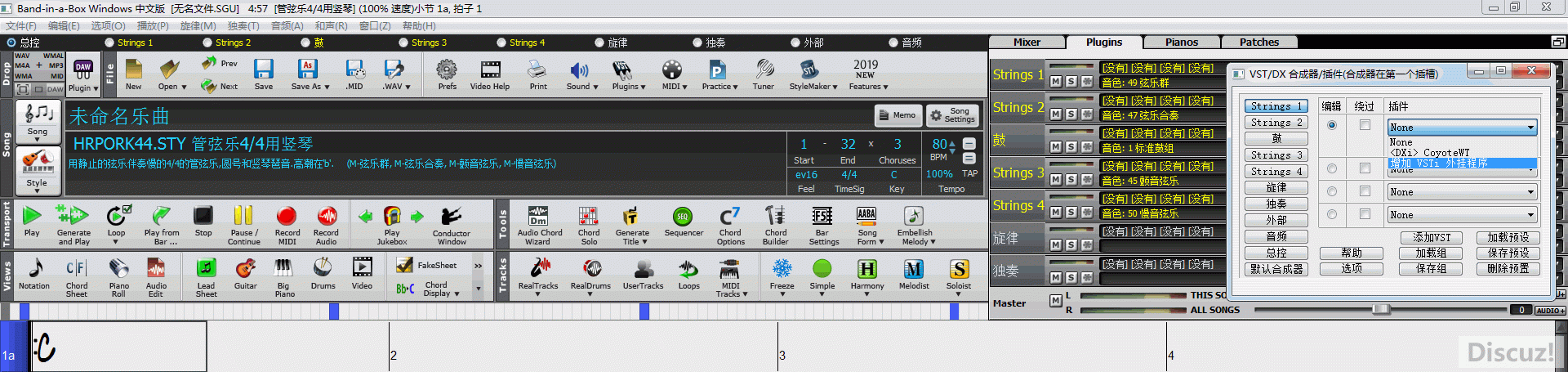Click the Strings 1 volume meter slider
Image resolution: width=1568 pixels, height=372 pixels.
click(1071, 66)
